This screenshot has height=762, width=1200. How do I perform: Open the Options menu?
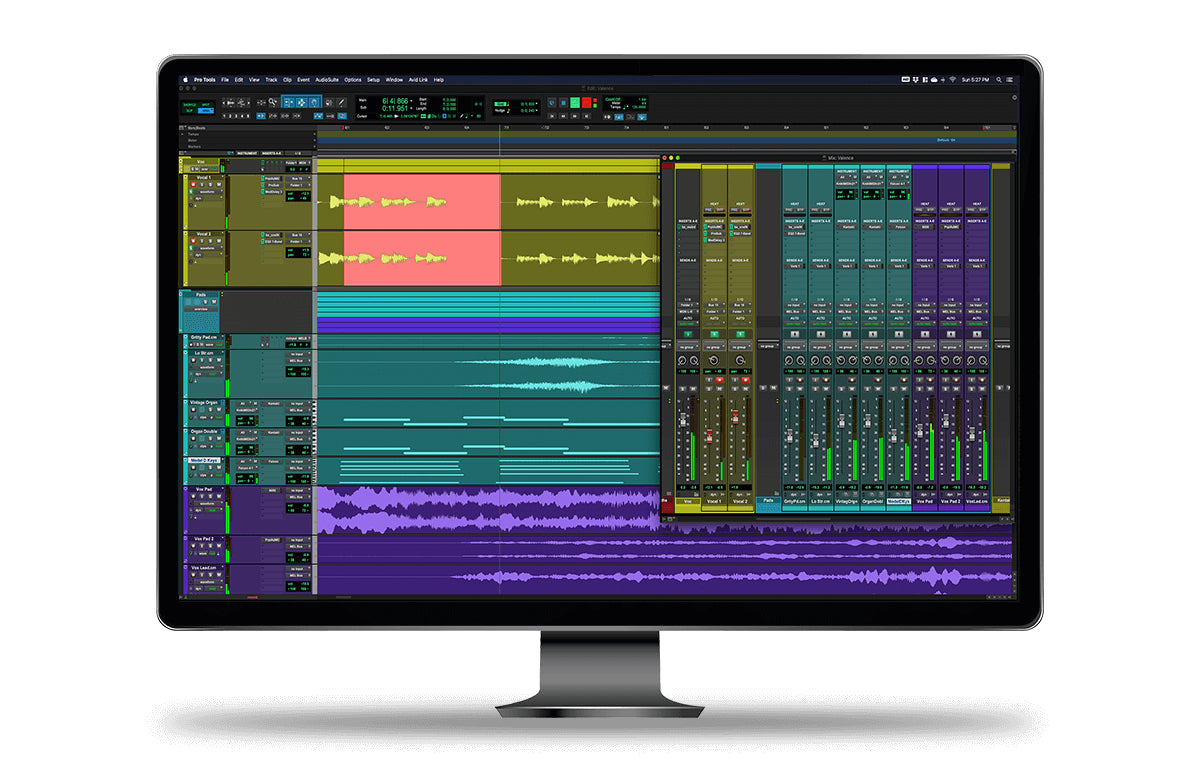tap(352, 80)
